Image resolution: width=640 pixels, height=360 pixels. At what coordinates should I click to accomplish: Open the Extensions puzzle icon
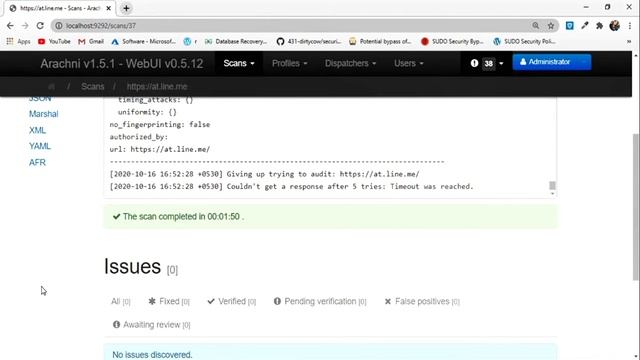[x=599, y=26]
